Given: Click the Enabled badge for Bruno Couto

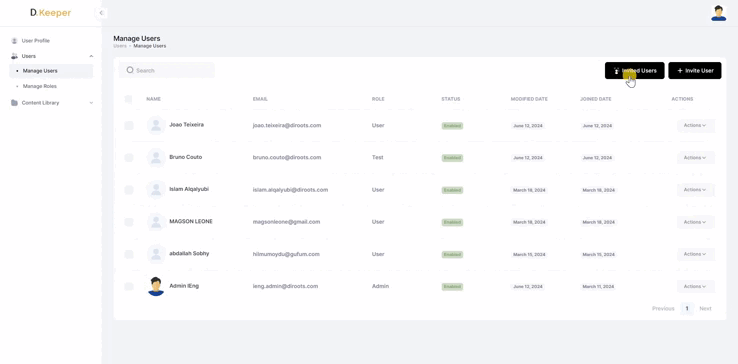Looking at the screenshot, I should pos(452,158).
